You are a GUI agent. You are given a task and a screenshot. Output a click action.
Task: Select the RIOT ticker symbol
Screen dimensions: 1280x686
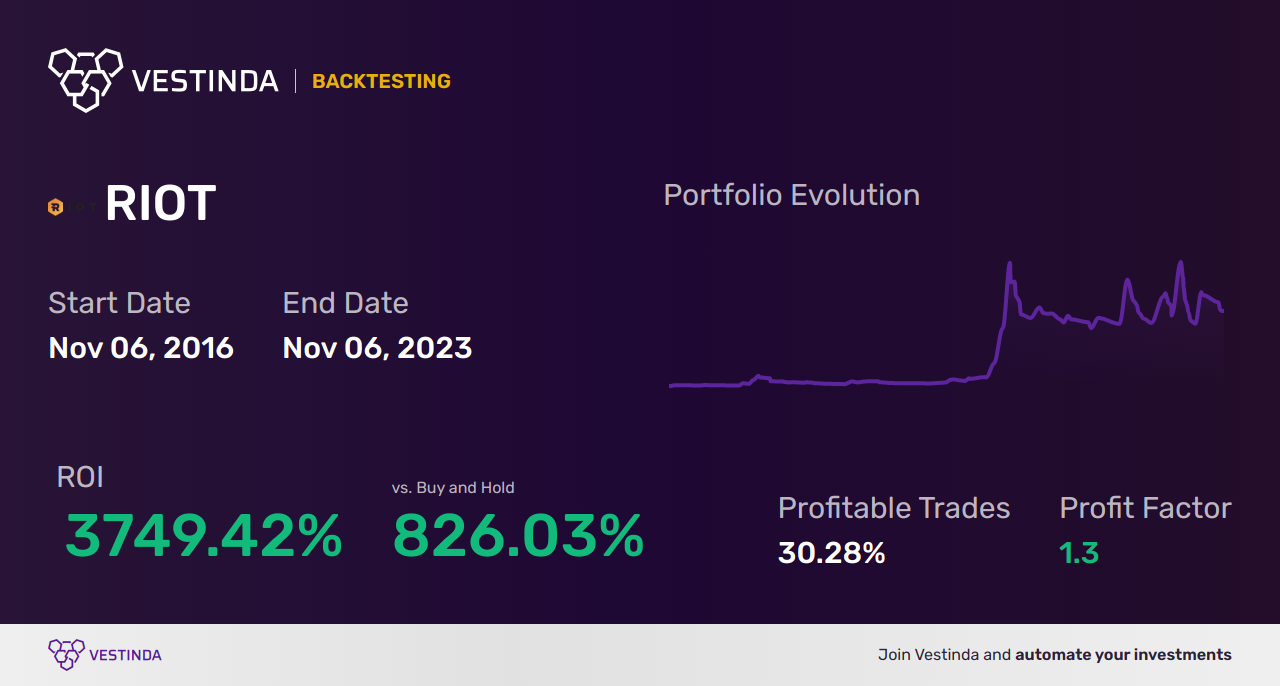coord(160,202)
